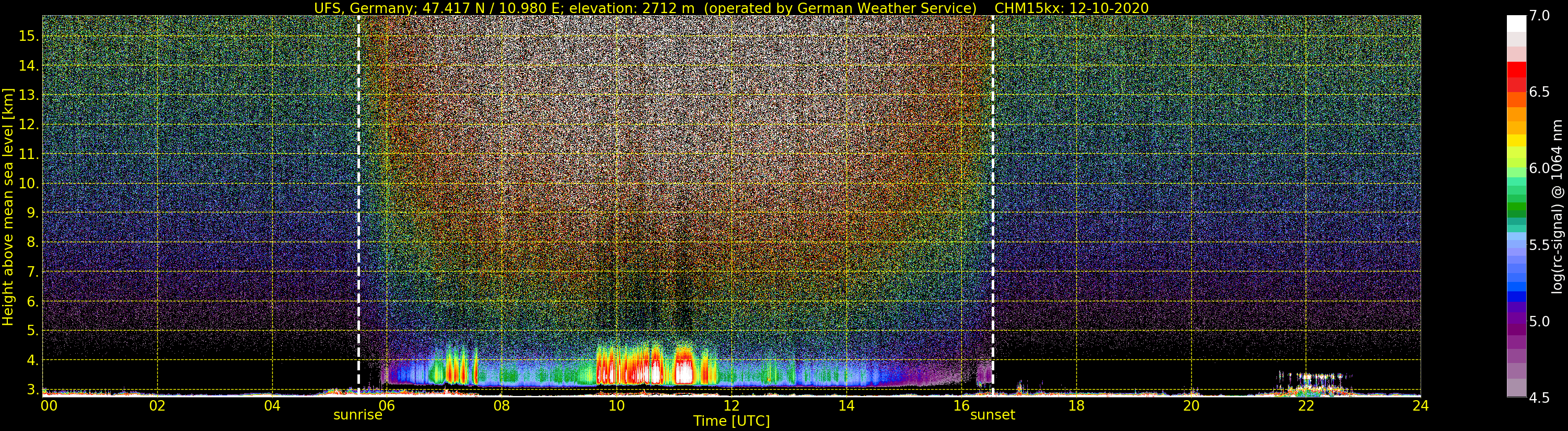This screenshot has width=1568, height=431.
Task: Click the height axis tick '14.'
Action: click(29, 66)
